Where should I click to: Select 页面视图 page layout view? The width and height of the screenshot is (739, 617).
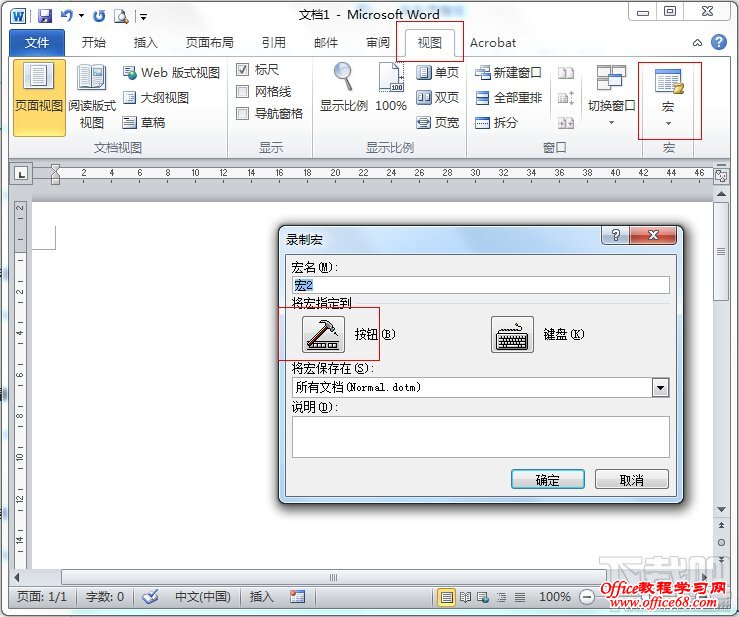coord(39,98)
